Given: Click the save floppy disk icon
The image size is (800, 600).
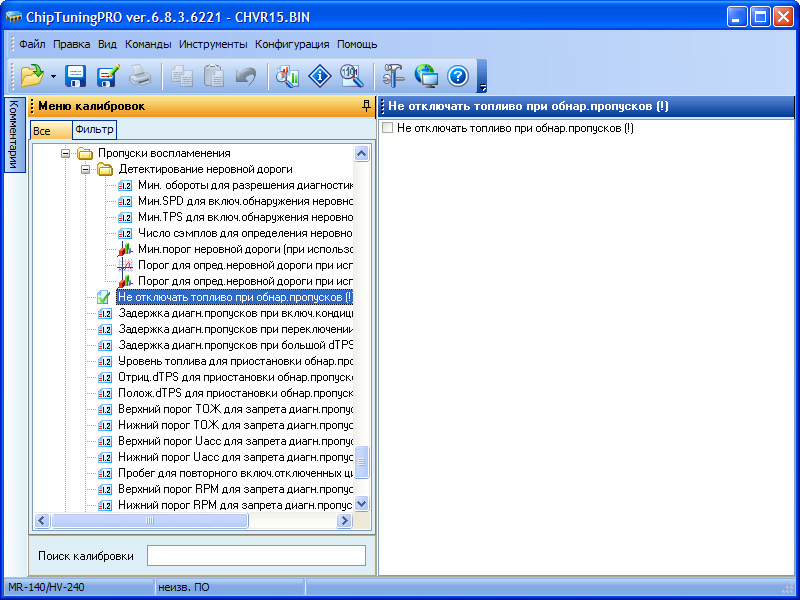Looking at the screenshot, I should tap(76, 76).
